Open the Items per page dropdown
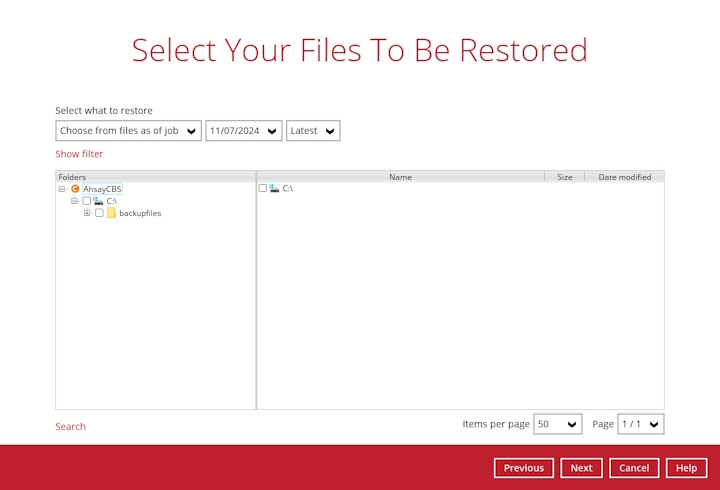 [558, 425]
